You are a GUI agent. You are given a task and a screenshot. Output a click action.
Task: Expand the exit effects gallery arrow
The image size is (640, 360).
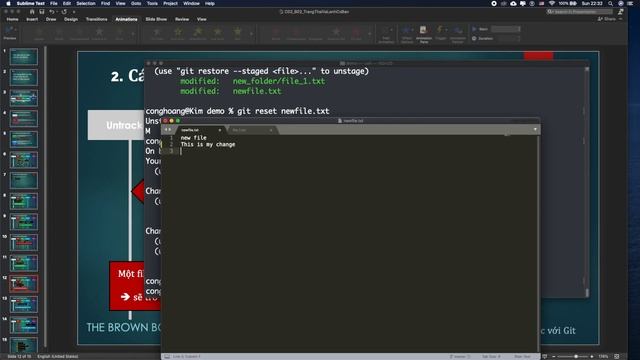(x=370, y=33)
